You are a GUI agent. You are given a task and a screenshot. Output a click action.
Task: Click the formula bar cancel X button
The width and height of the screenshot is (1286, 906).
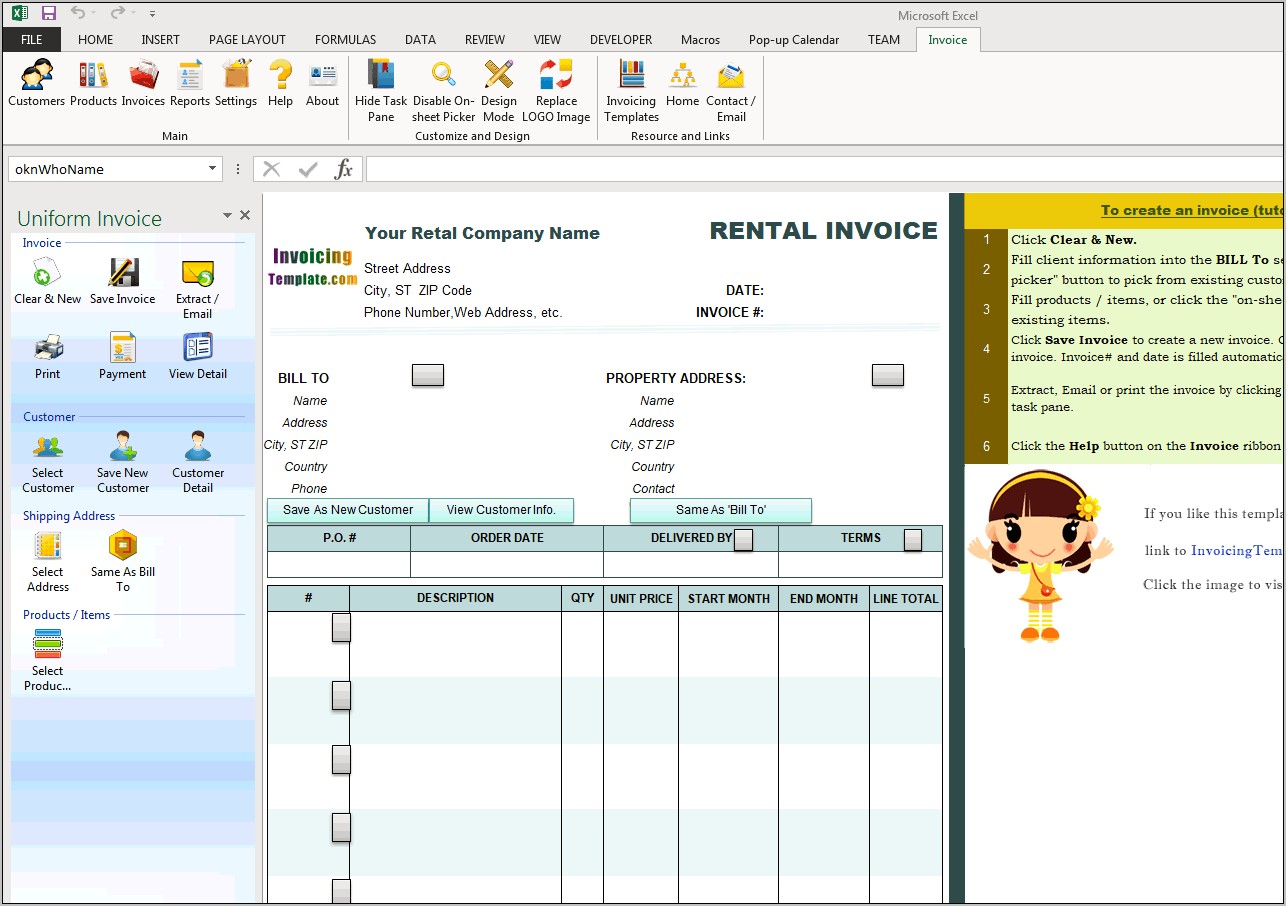(272, 169)
